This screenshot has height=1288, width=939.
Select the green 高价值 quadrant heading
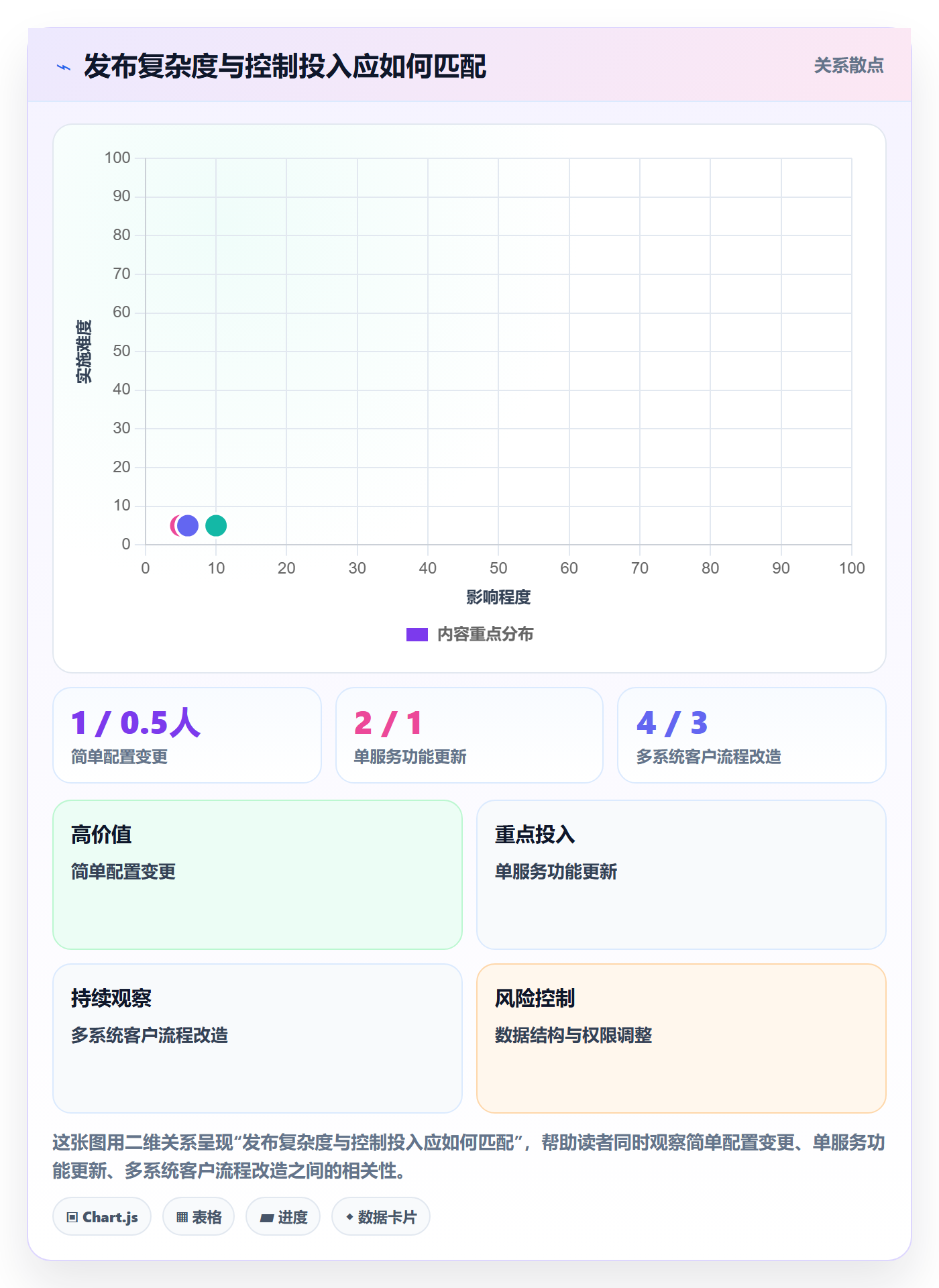101,835
